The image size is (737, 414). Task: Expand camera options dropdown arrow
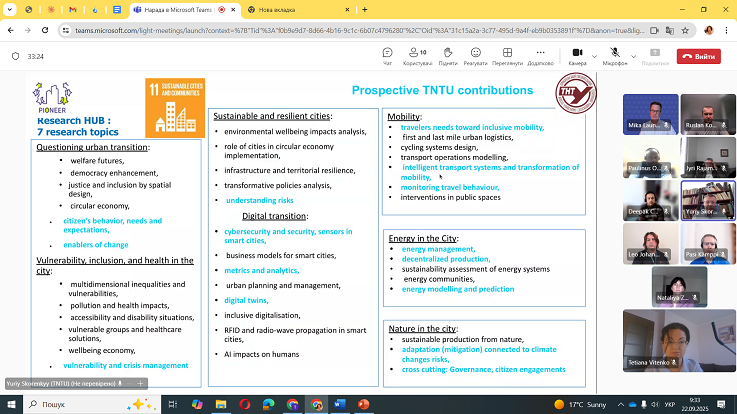594,55
